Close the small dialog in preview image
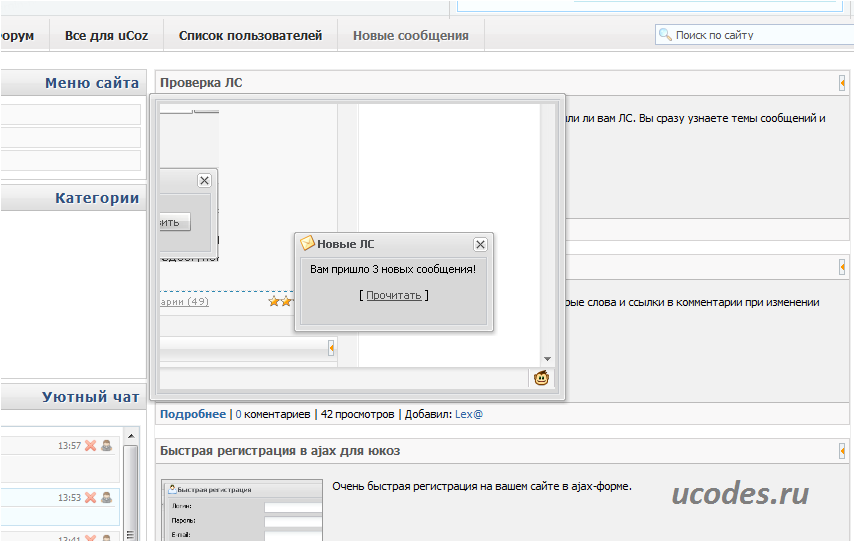 (204, 180)
